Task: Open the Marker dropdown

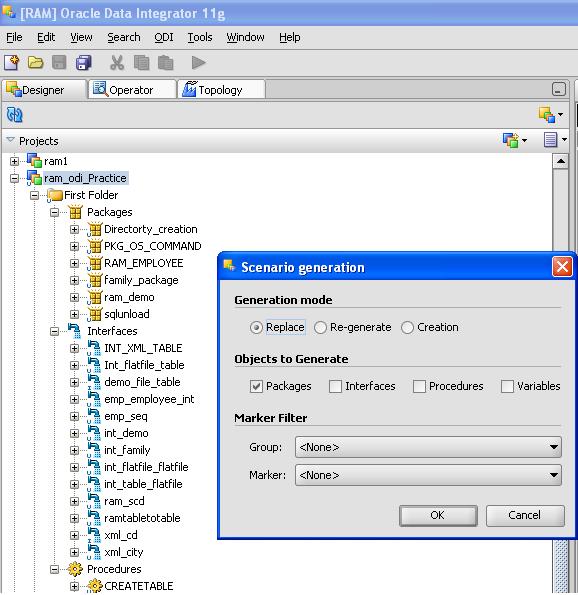Action: pos(428,475)
